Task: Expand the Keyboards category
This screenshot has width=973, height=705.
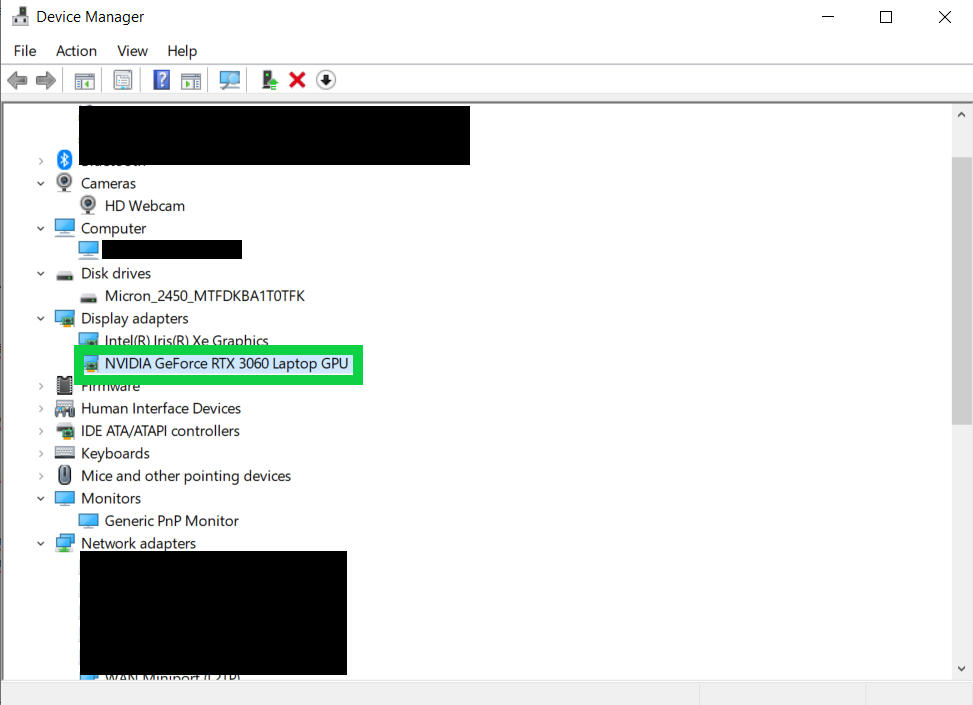Action: (x=41, y=454)
